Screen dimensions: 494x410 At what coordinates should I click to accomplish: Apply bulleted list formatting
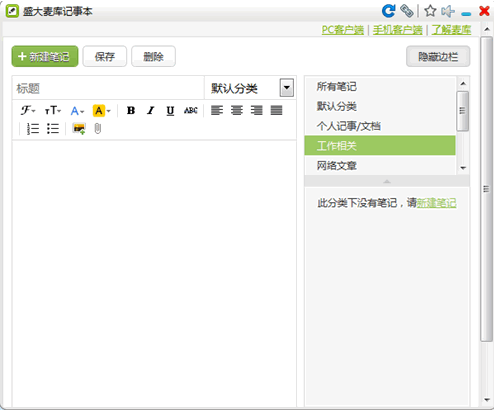(x=53, y=129)
